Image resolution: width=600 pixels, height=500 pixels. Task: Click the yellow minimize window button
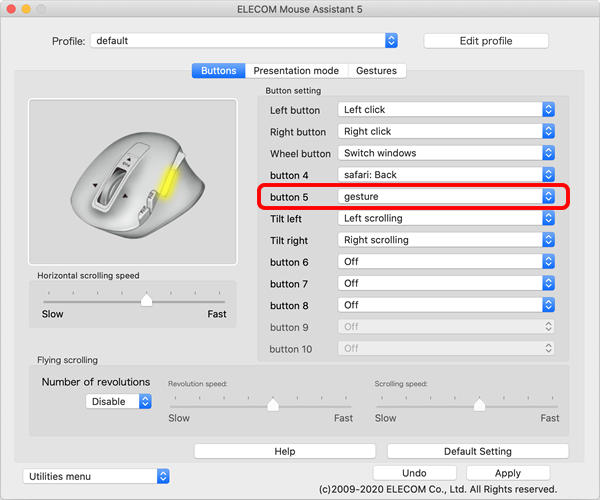click(x=26, y=8)
